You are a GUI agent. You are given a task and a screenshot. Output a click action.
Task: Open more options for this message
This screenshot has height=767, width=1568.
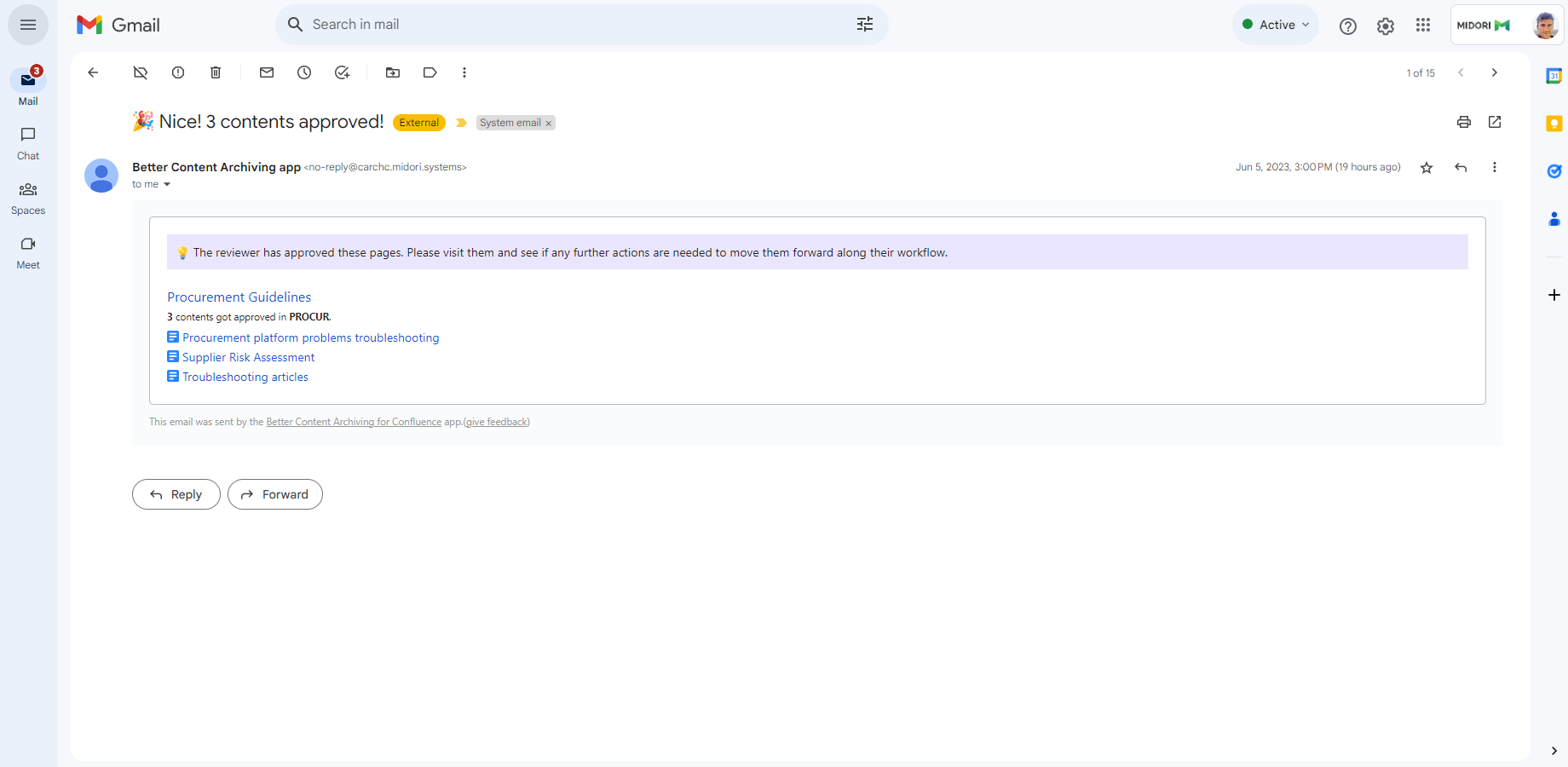(x=1495, y=167)
